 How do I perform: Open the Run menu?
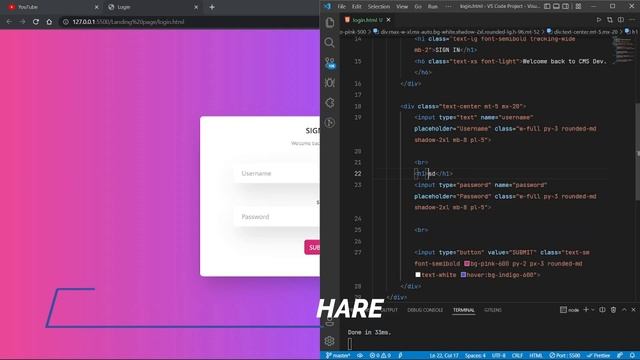(433, 7)
